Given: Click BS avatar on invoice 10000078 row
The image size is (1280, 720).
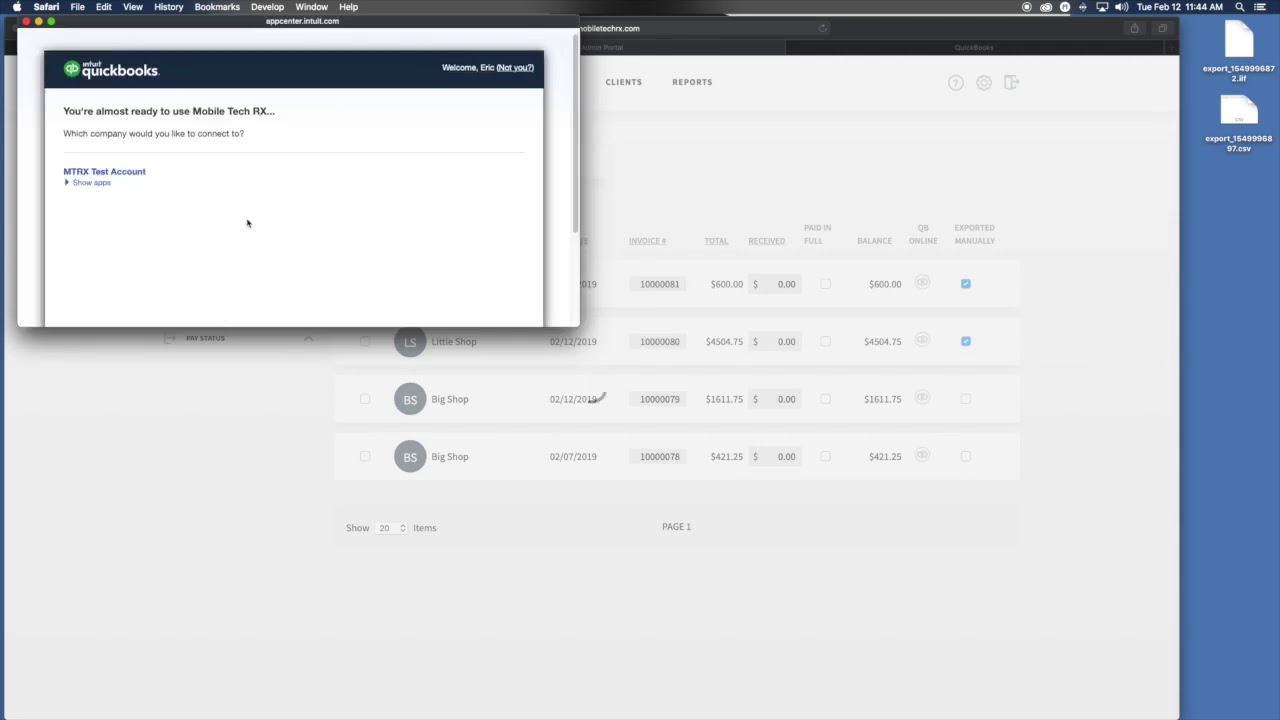Looking at the screenshot, I should (x=410, y=457).
